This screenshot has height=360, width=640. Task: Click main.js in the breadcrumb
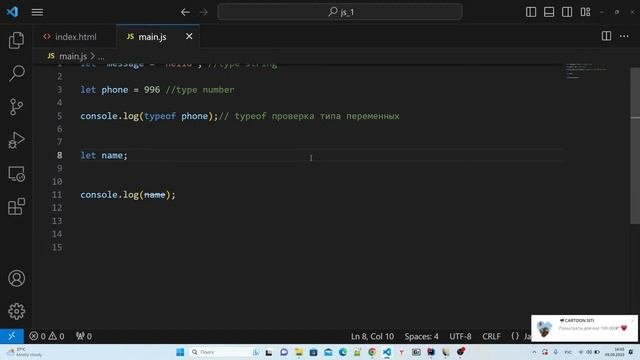point(73,56)
